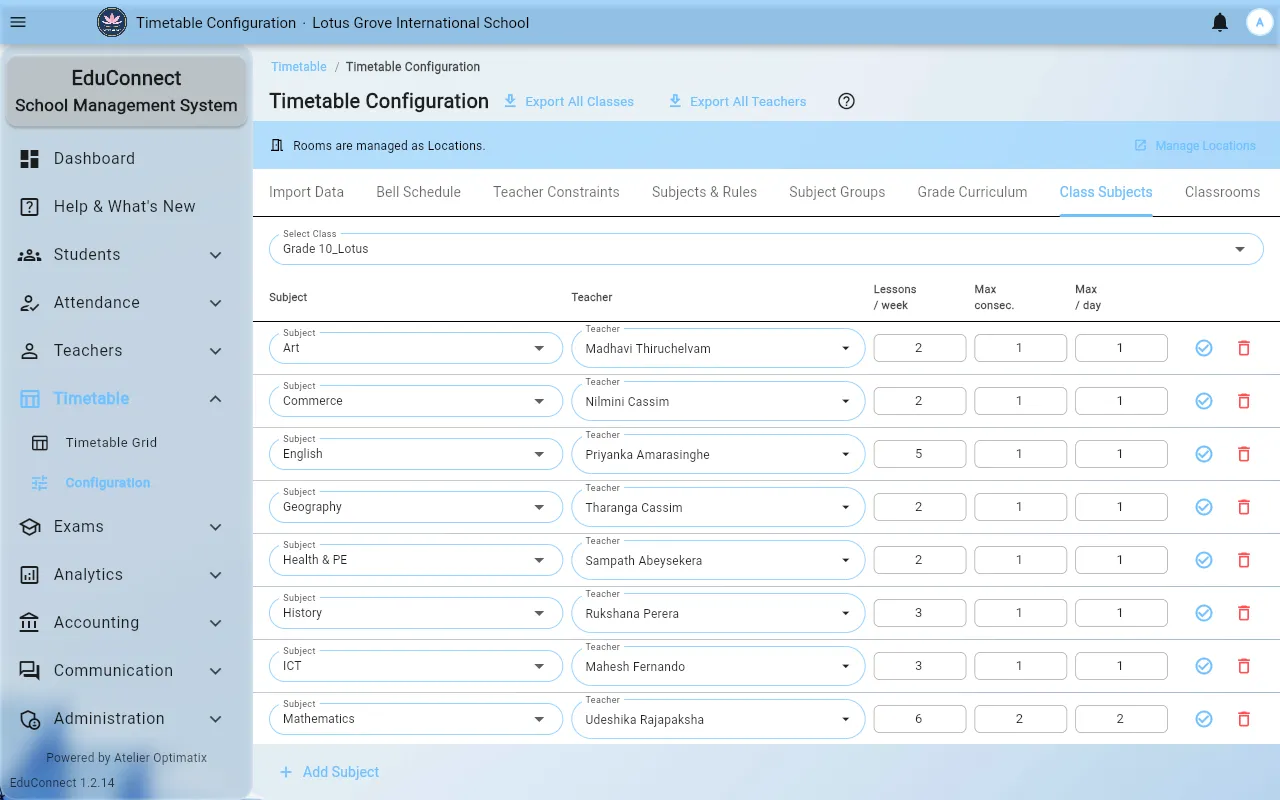The height and width of the screenshot is (800, 1280).
Task: Delete the Health & PE row
Action: tap(1244, 560)
